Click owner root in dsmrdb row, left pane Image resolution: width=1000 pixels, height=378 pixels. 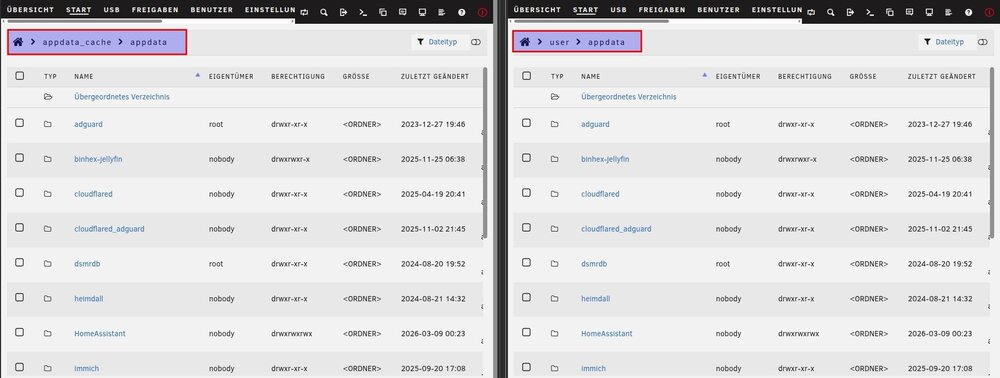(x=216, y=264)
